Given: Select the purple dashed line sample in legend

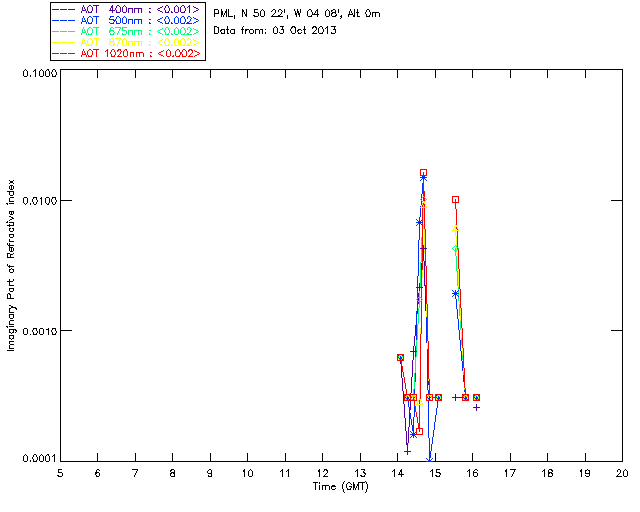Looking at the screenshot, I should click(64, 9).
